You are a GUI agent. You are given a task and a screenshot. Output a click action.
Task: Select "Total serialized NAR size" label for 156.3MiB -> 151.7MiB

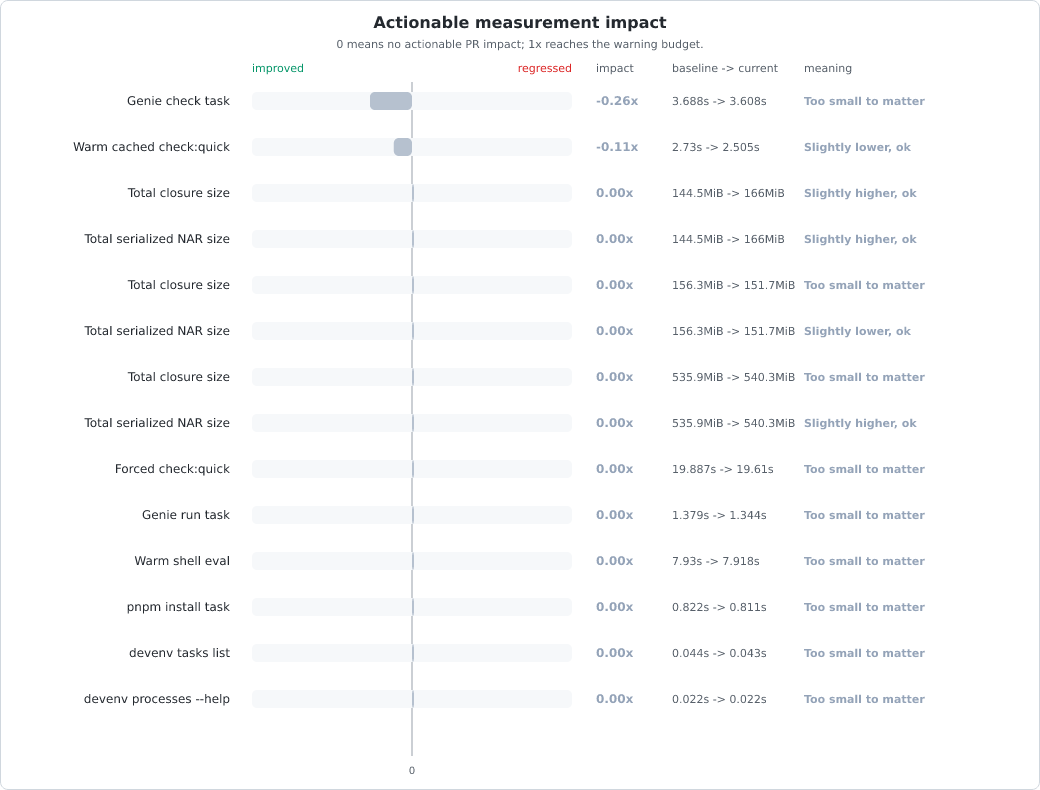point(157,330)
